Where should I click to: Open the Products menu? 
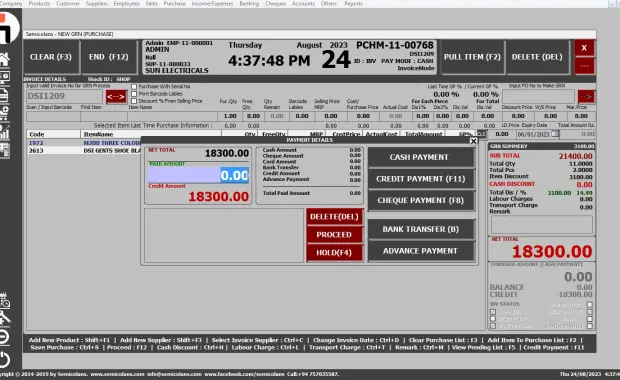[39, 4]
